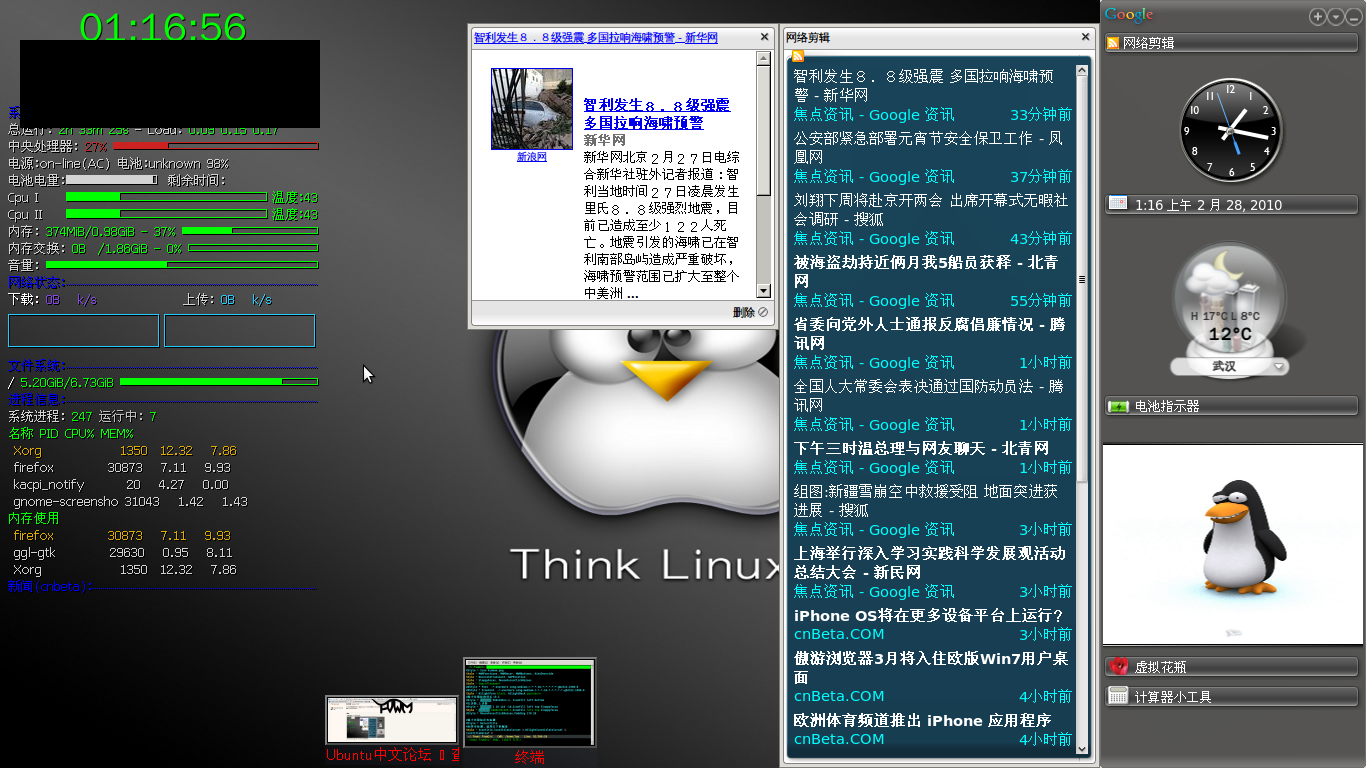Click the up arrow of article popup scrollbar

coord(764,58)
